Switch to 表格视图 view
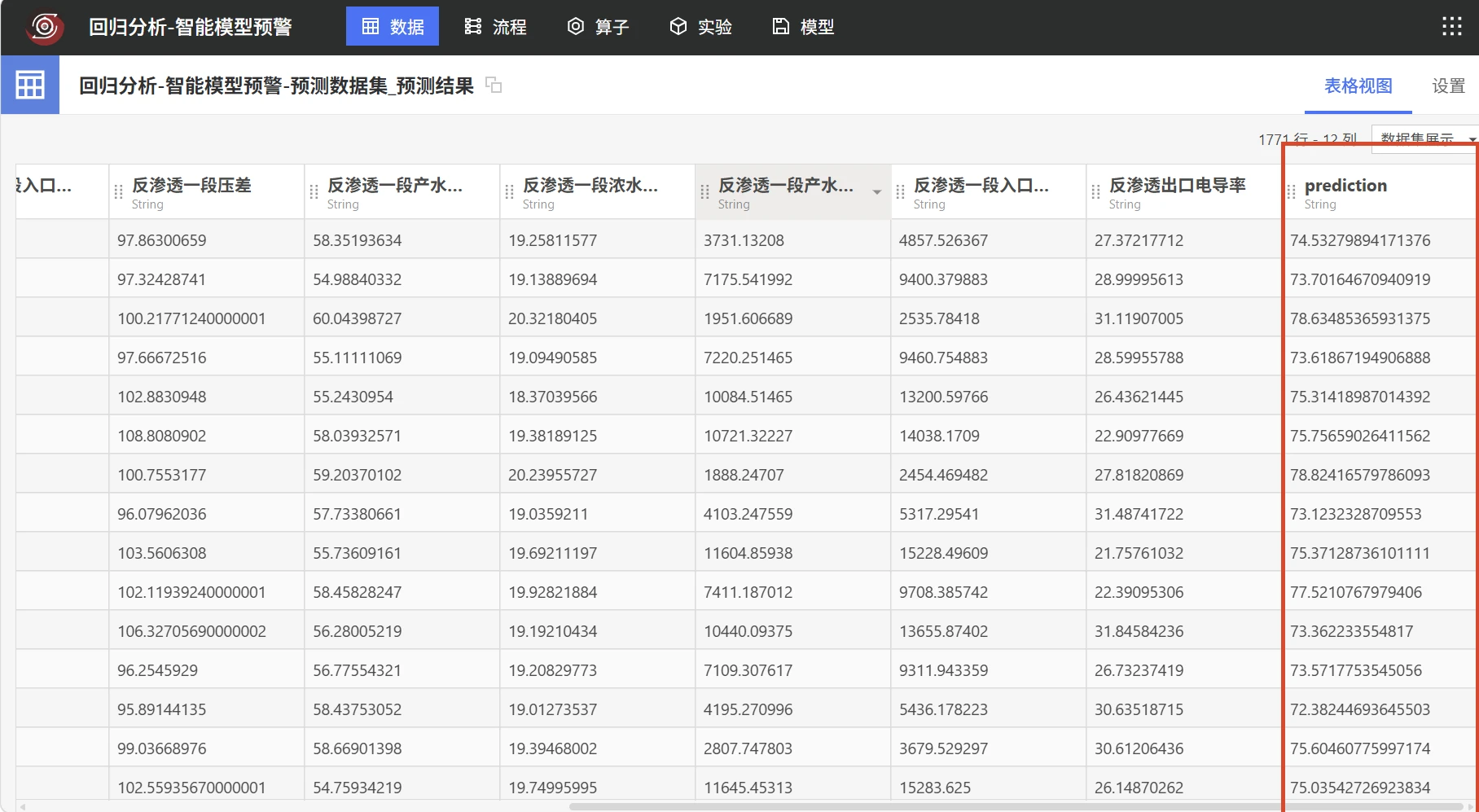The image size is (1479, 812). [1358, 86]
